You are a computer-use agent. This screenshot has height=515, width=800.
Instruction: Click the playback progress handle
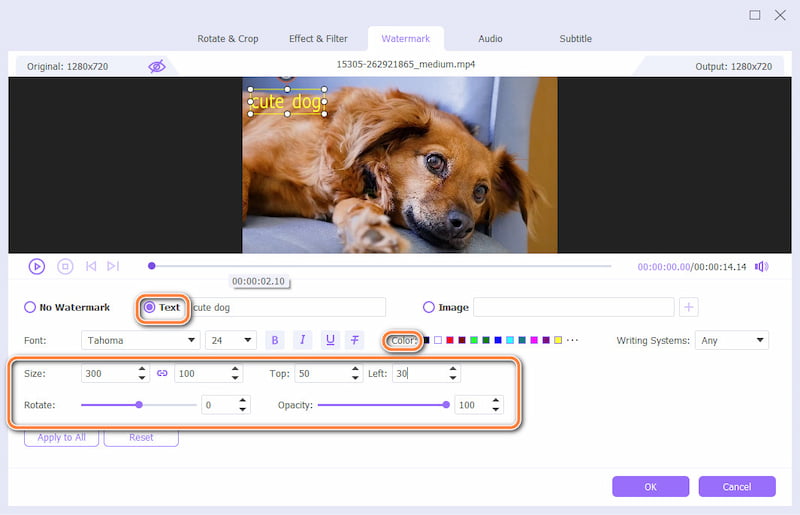pyautogui.click(x=152, y=266)
